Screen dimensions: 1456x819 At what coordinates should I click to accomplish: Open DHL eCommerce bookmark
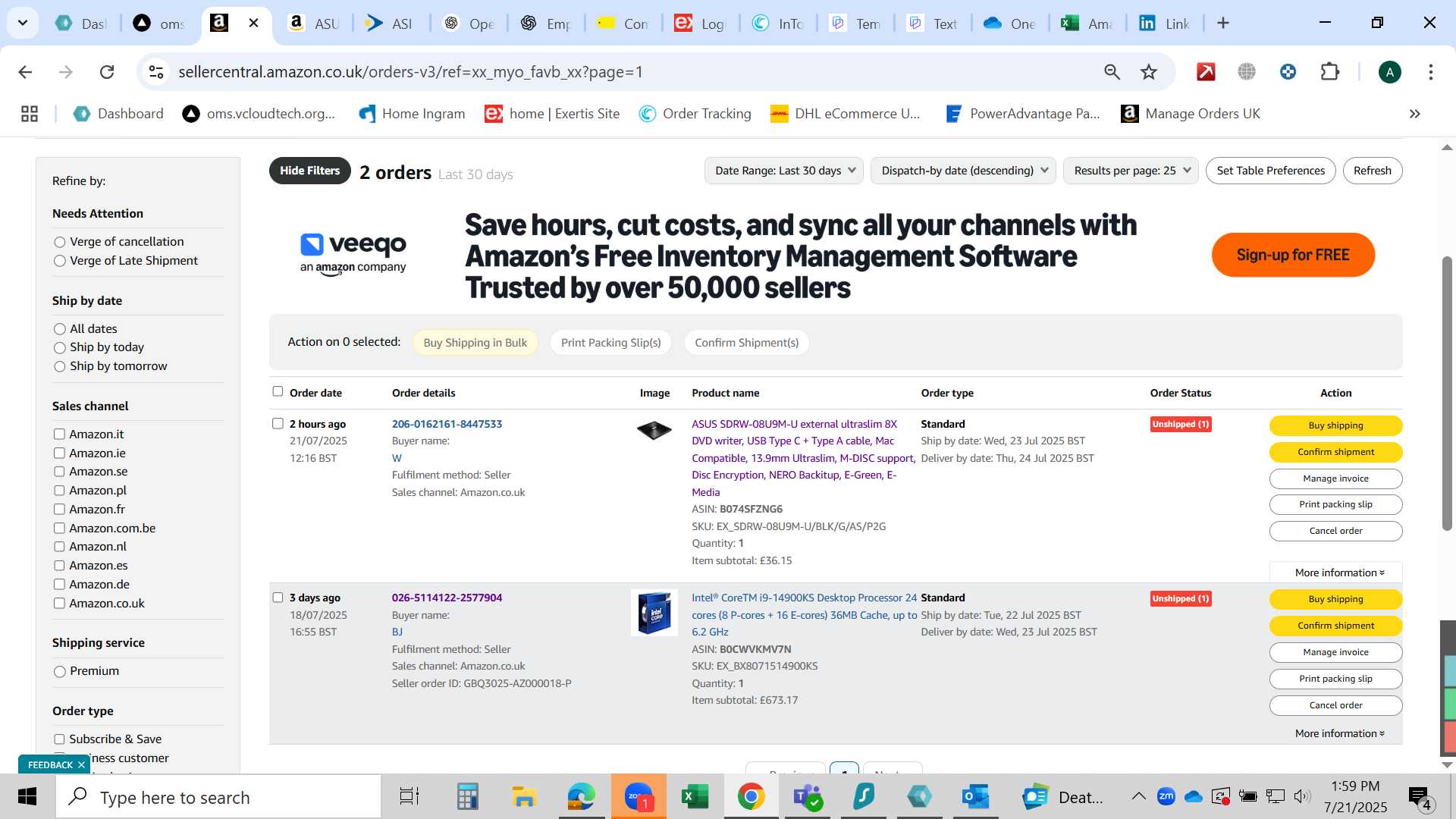coord(845,114)
